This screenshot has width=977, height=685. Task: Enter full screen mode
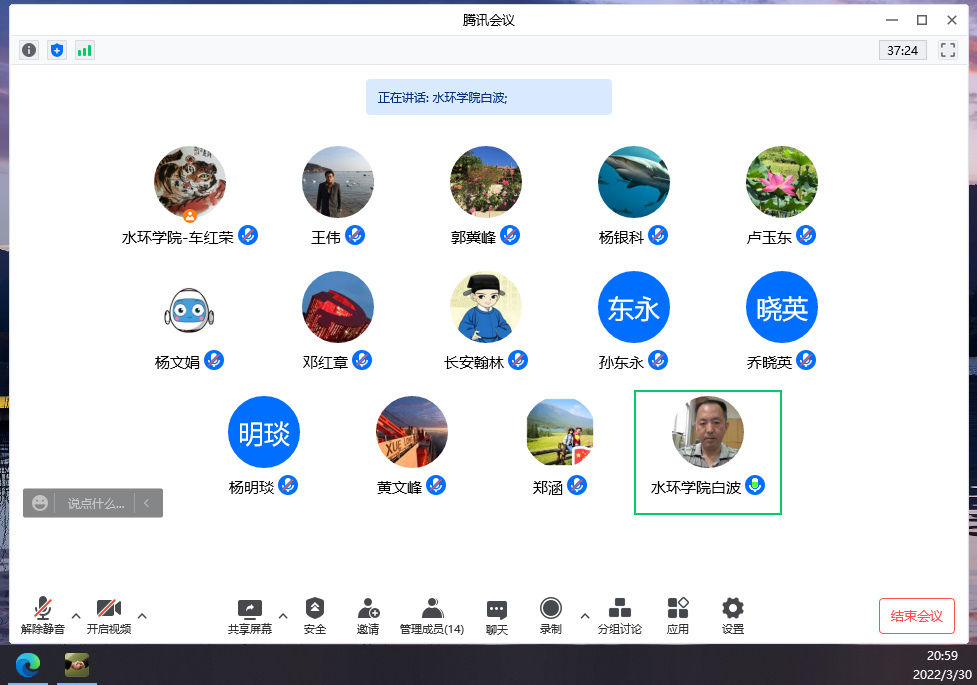pyautogui.click(x=947, y=50)
